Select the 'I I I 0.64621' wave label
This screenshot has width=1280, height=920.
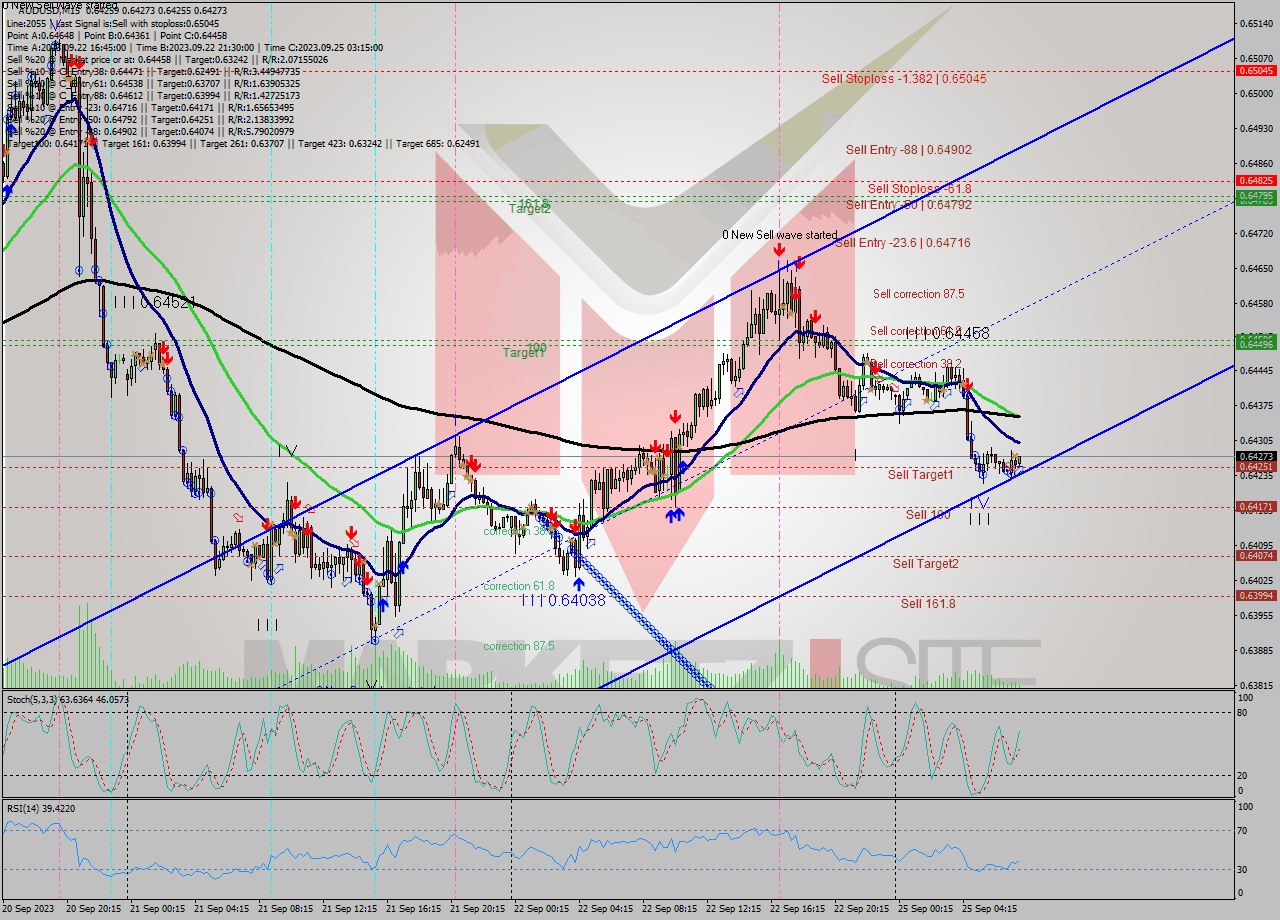click(x=153, y=301)
